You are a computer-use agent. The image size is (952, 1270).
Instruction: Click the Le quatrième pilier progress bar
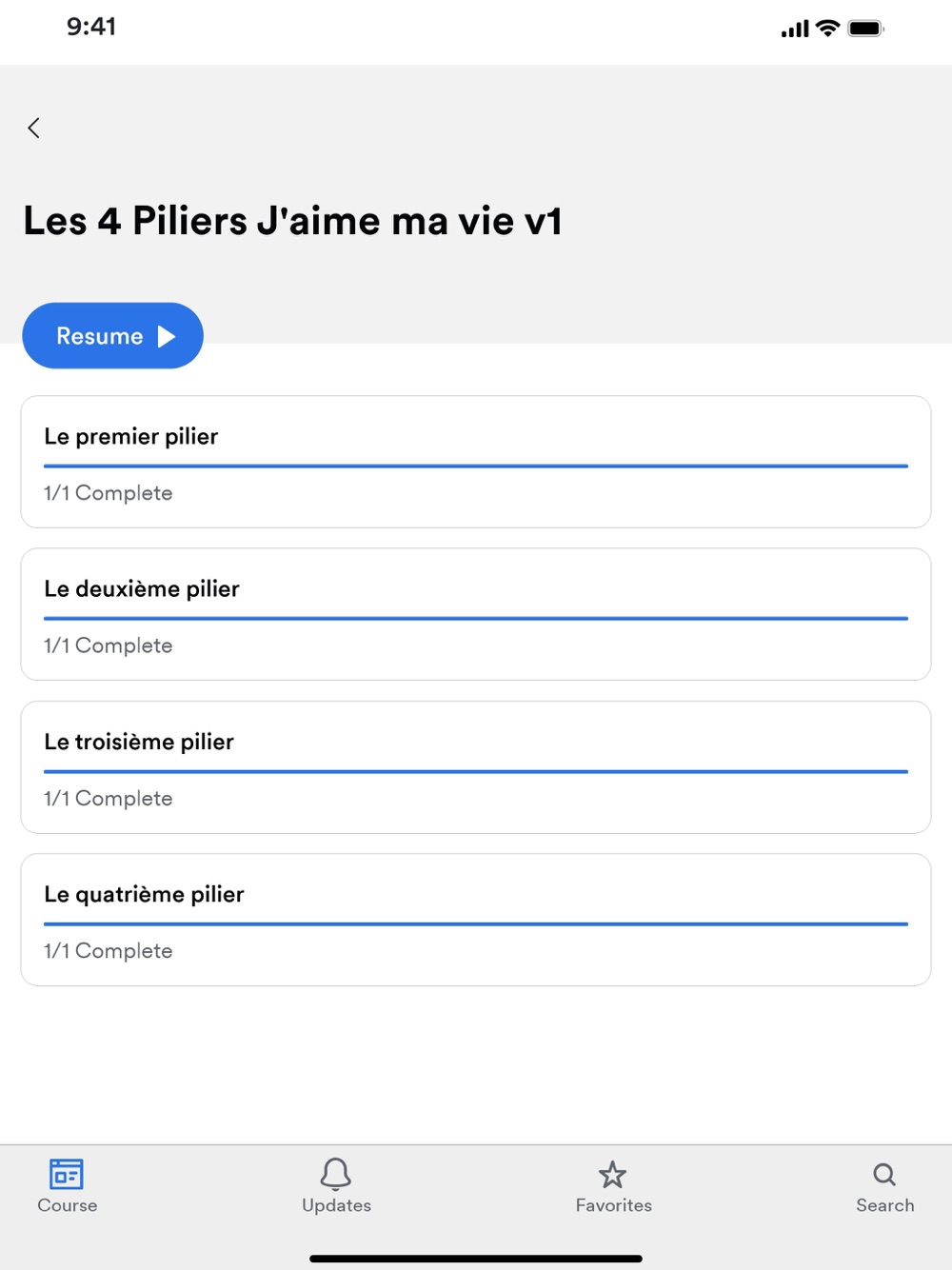pyautogui.click(x=476, y=923)
